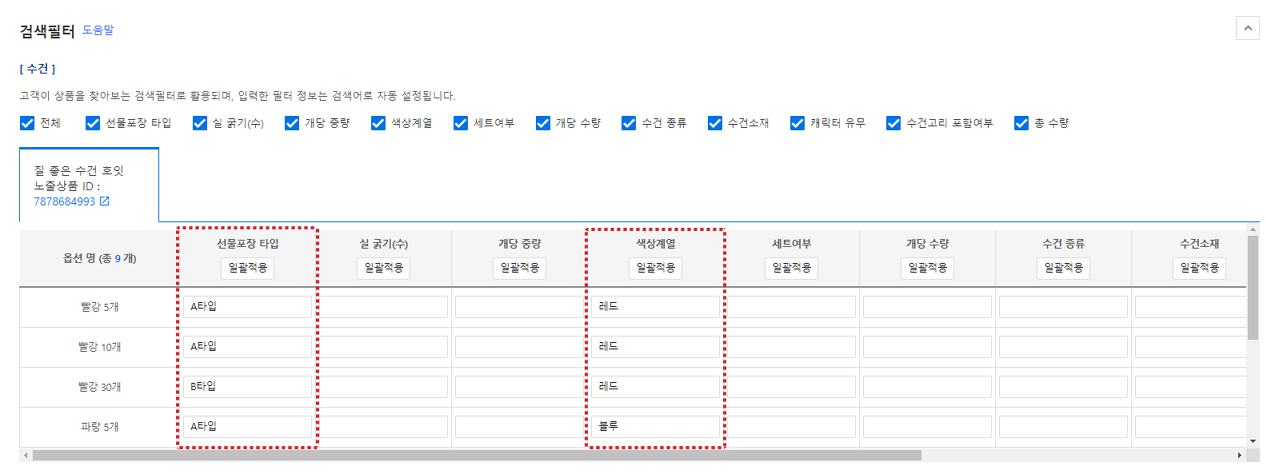
Task: Click 개당 중량 field for 빨강 10개
Action: (x=519, y=347)
